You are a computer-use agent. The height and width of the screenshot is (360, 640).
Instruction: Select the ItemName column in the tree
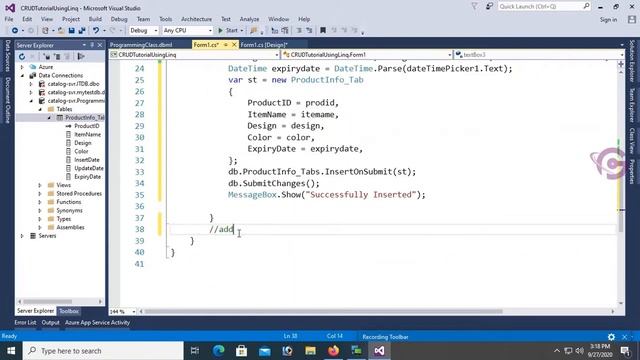coord(87,134)
